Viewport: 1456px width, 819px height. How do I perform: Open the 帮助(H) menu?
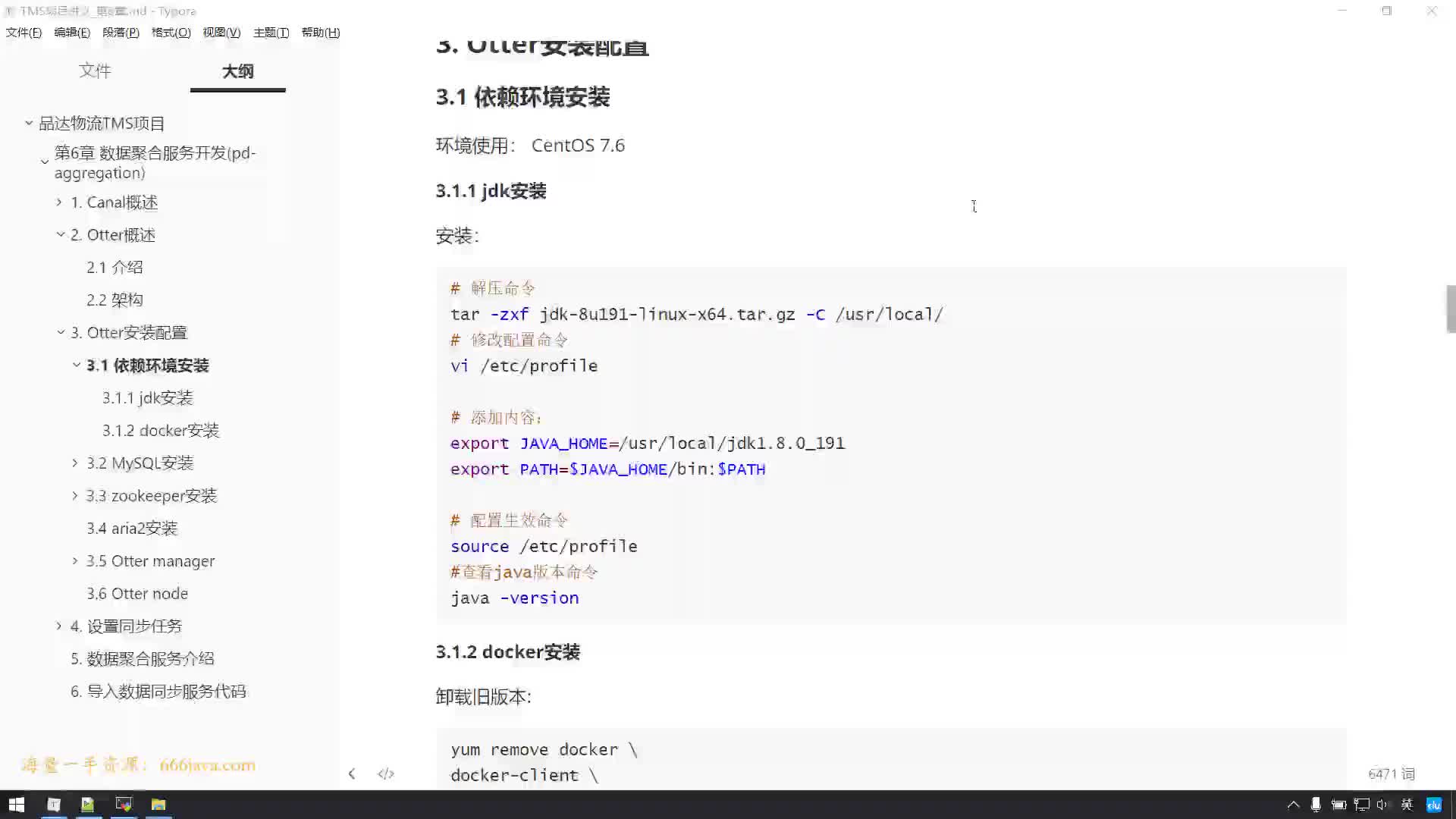pyautogui.click(x=321, y=33)
